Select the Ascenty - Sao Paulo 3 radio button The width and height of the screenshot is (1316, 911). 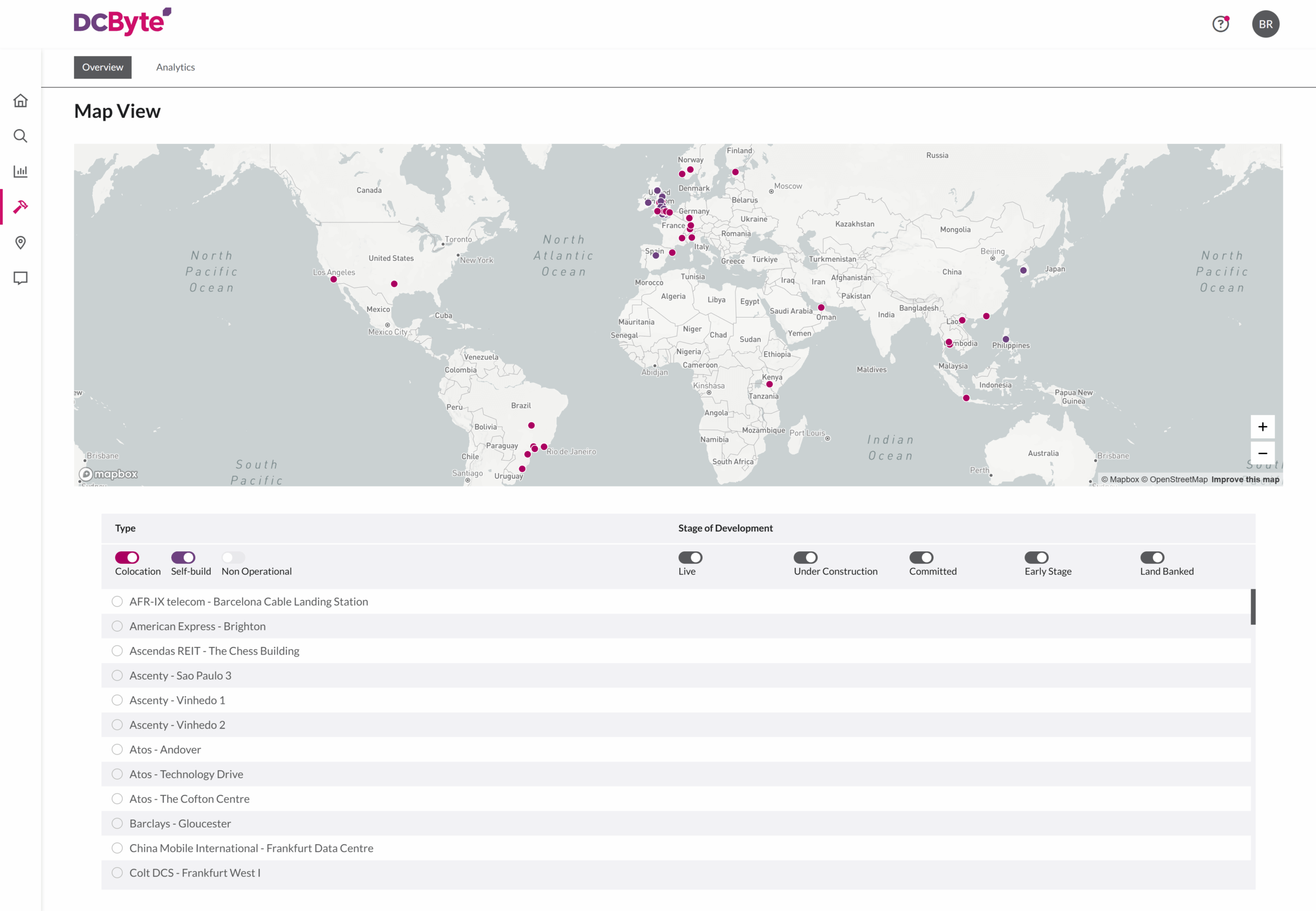pos(117,675)
